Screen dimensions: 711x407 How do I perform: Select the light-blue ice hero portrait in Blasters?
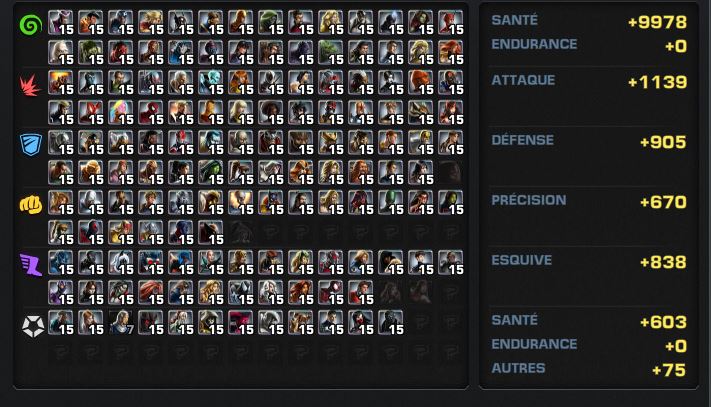pyautogui.click(x=210, y=82)
